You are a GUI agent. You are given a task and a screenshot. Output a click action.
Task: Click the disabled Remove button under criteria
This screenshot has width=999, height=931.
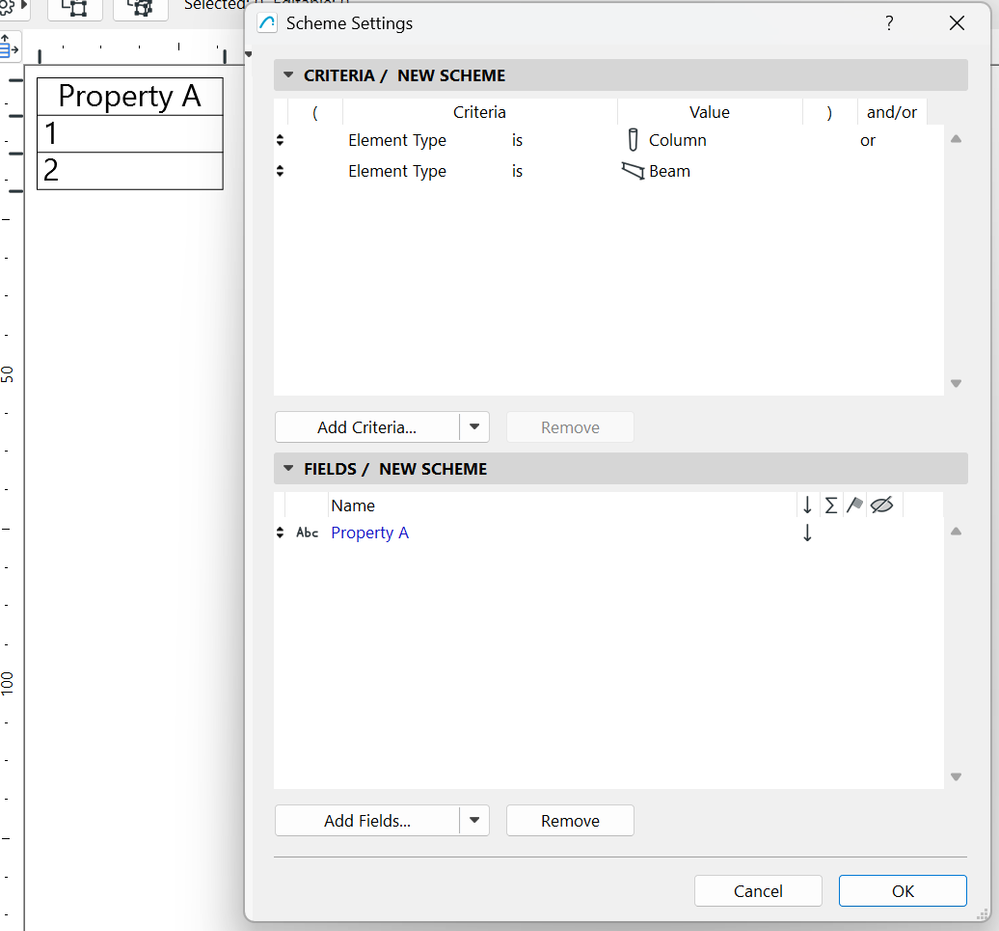click(570, 427)
